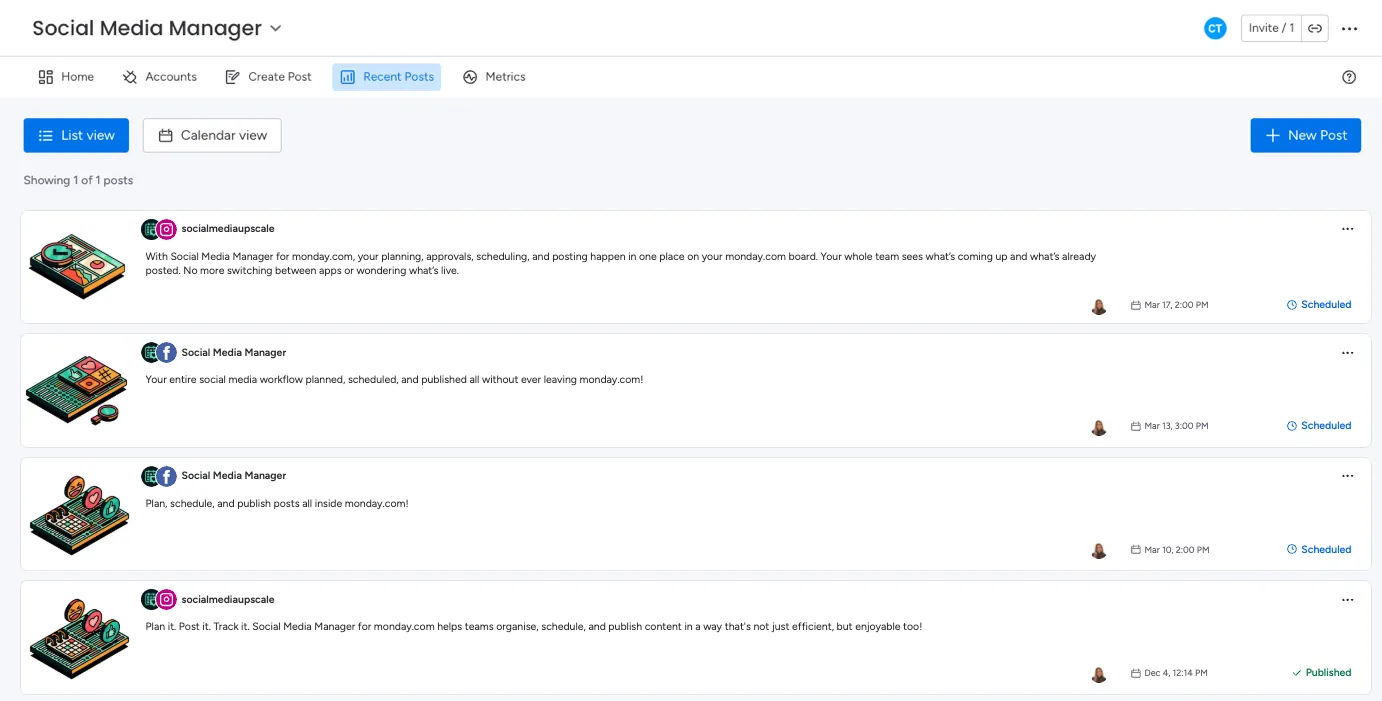Screen dimensions: 1382x701
Task: Click Scheduled status on Mar 13 post
Action: click(1319, 426)
